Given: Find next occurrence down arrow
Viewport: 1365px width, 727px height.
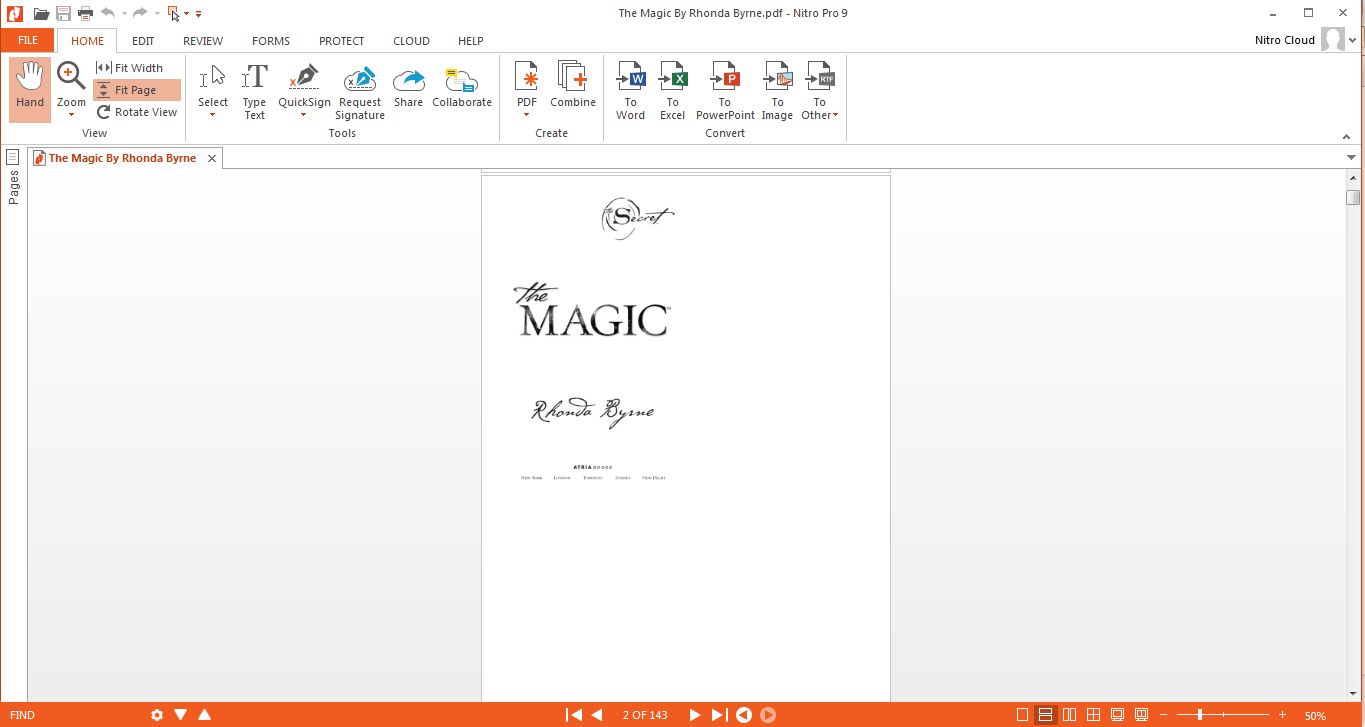Looking at the screenshot, I should tap(181, 715).
